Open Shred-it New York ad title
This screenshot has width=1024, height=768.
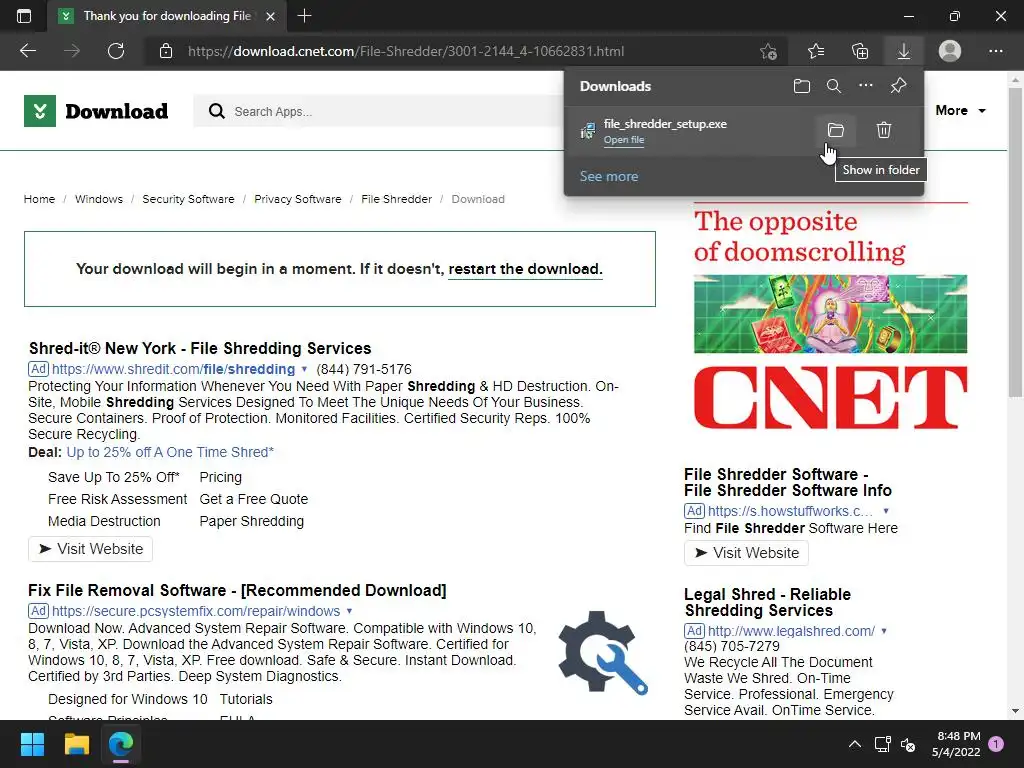coord(200,348)
